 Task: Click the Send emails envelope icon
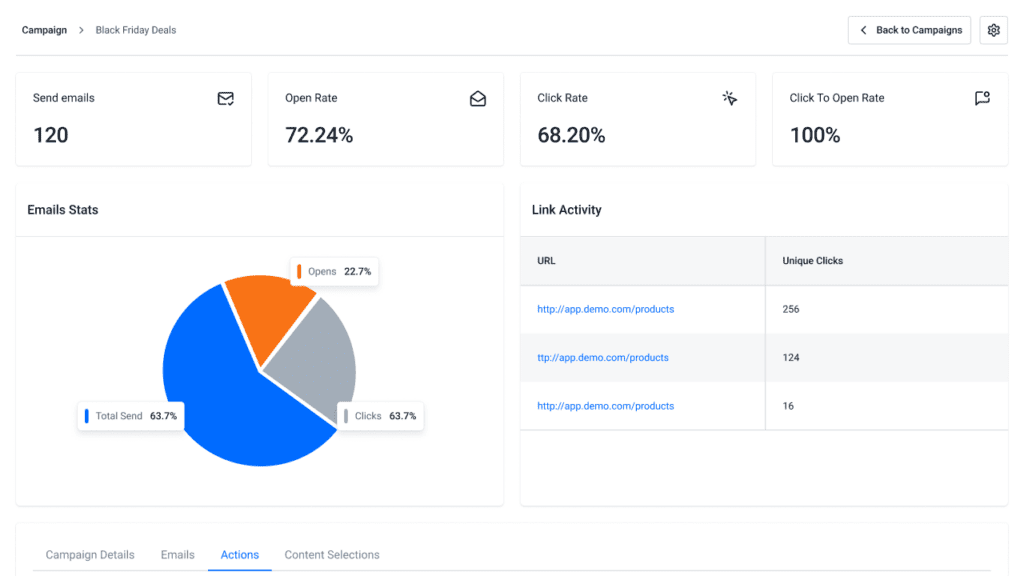click(x=225, y=98)
